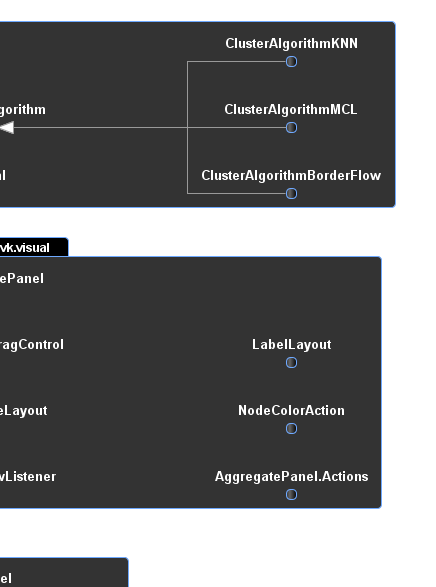Click the ClusterAlgorithmMCL label text
436x587 pixels.
[x=291, y=110]
